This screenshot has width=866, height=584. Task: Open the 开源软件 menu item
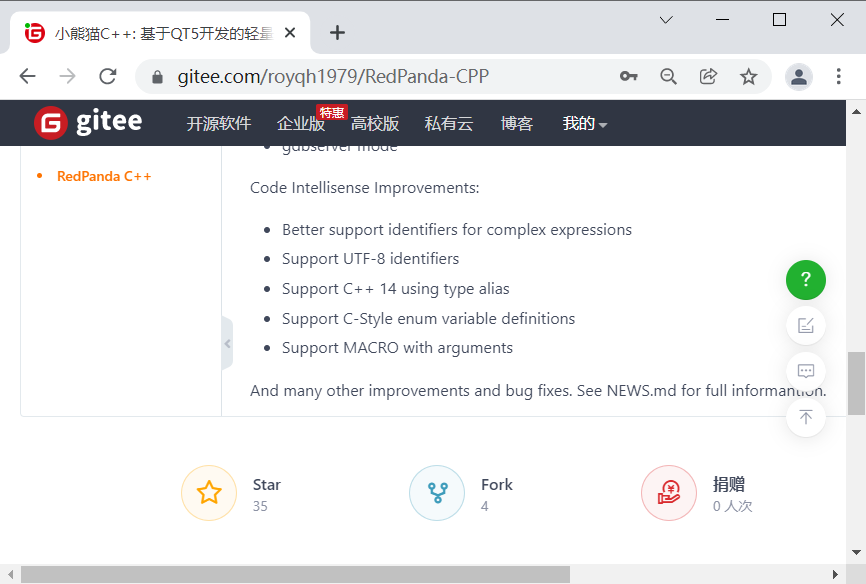219,123
